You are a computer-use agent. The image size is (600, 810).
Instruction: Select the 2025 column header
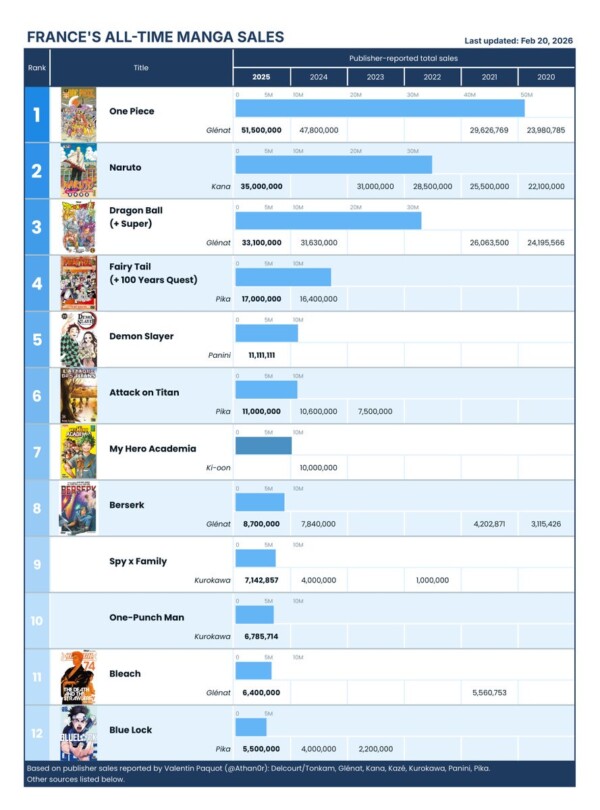tap(261, 77)
